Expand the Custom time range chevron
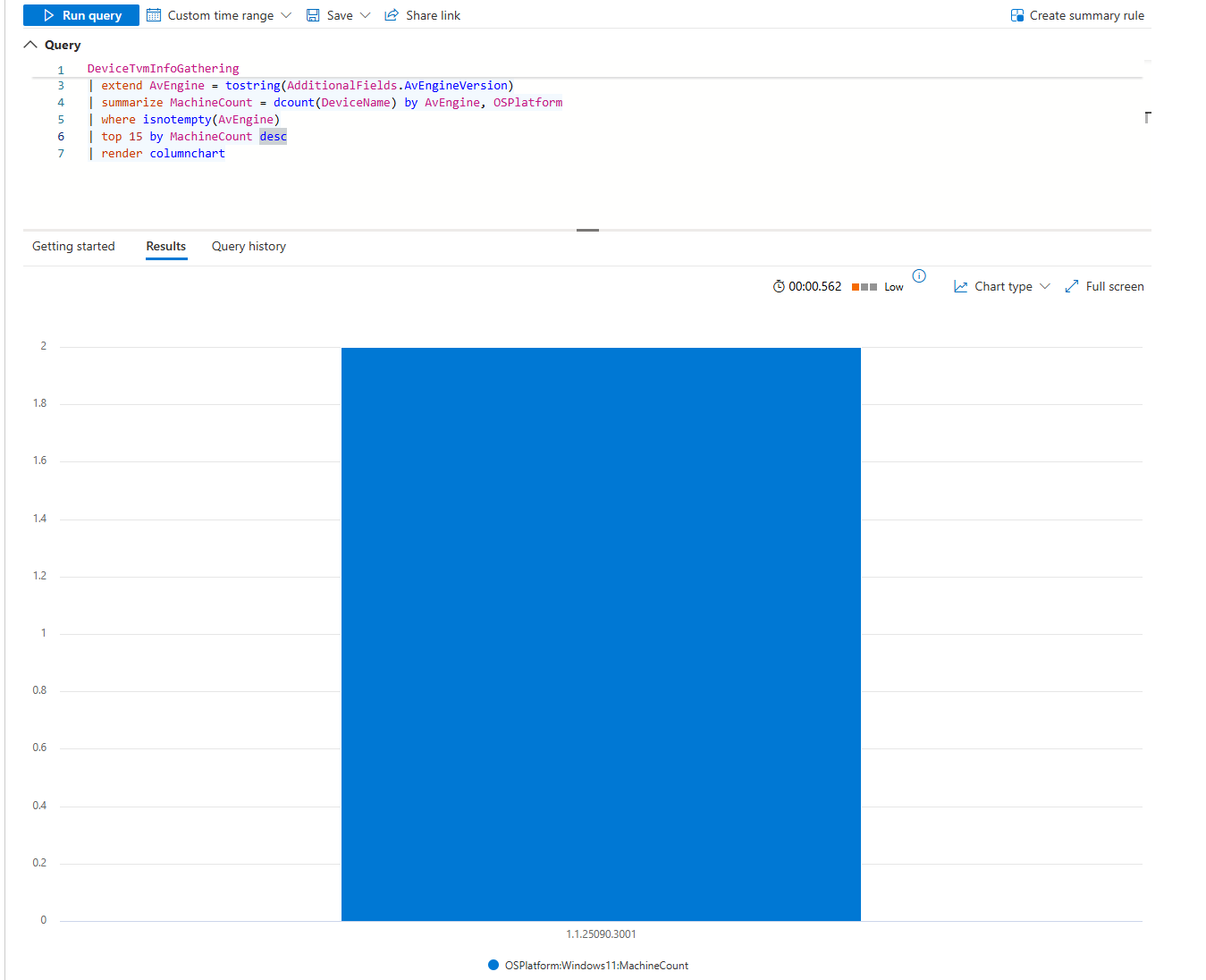 (286, 15)
